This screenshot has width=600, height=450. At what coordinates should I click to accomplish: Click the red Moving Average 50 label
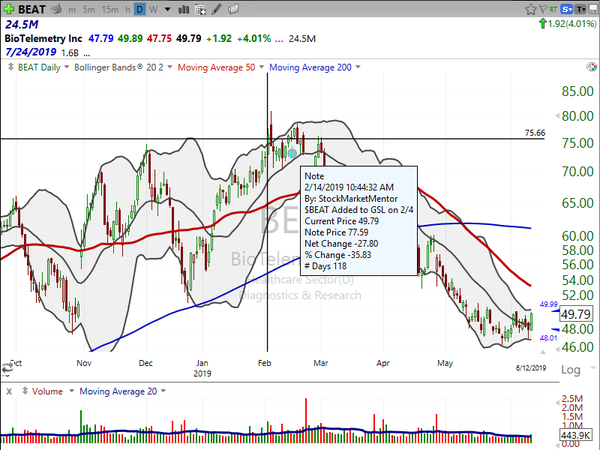click(x=216, y=68)
